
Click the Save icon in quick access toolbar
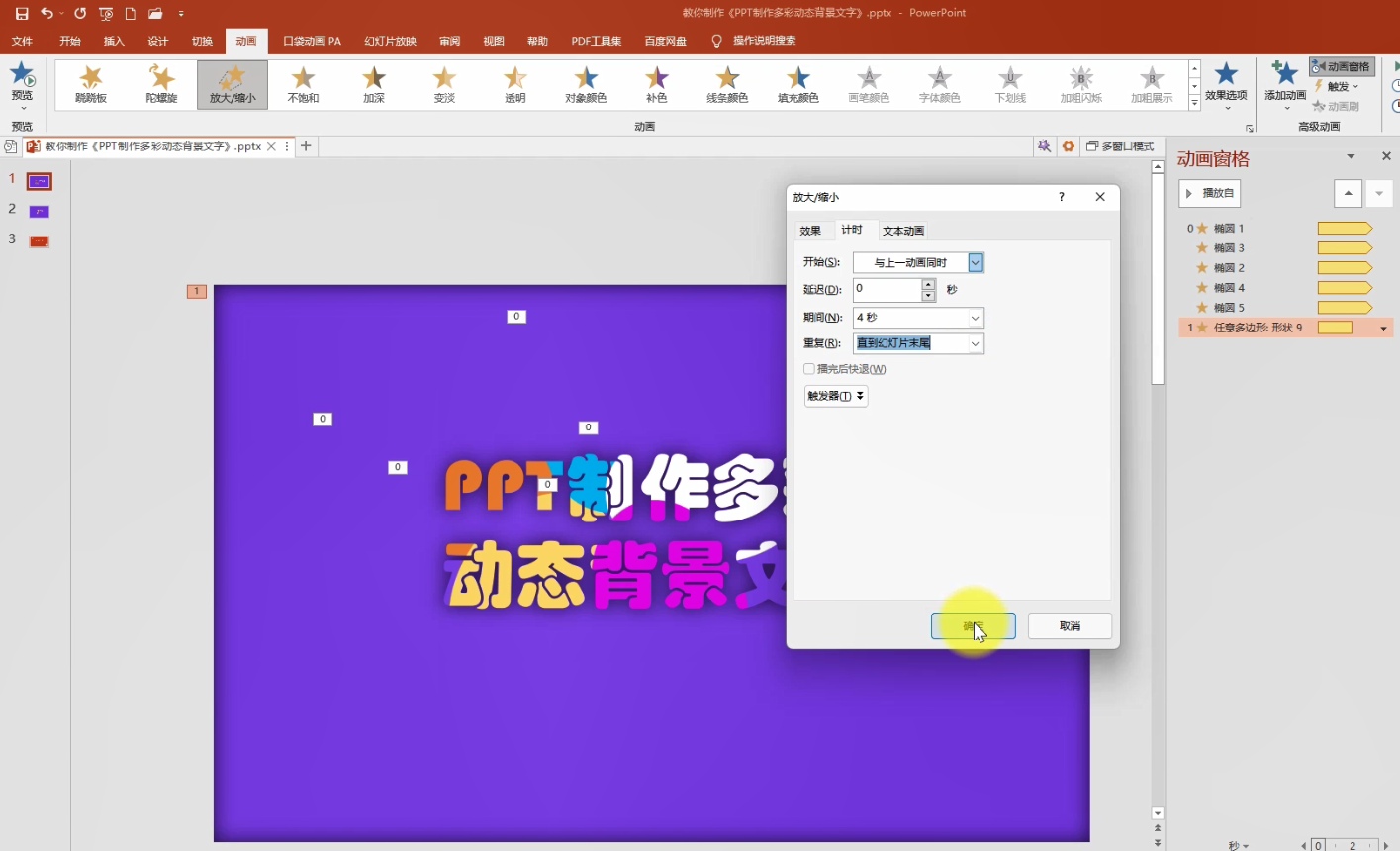pos(22,14)
